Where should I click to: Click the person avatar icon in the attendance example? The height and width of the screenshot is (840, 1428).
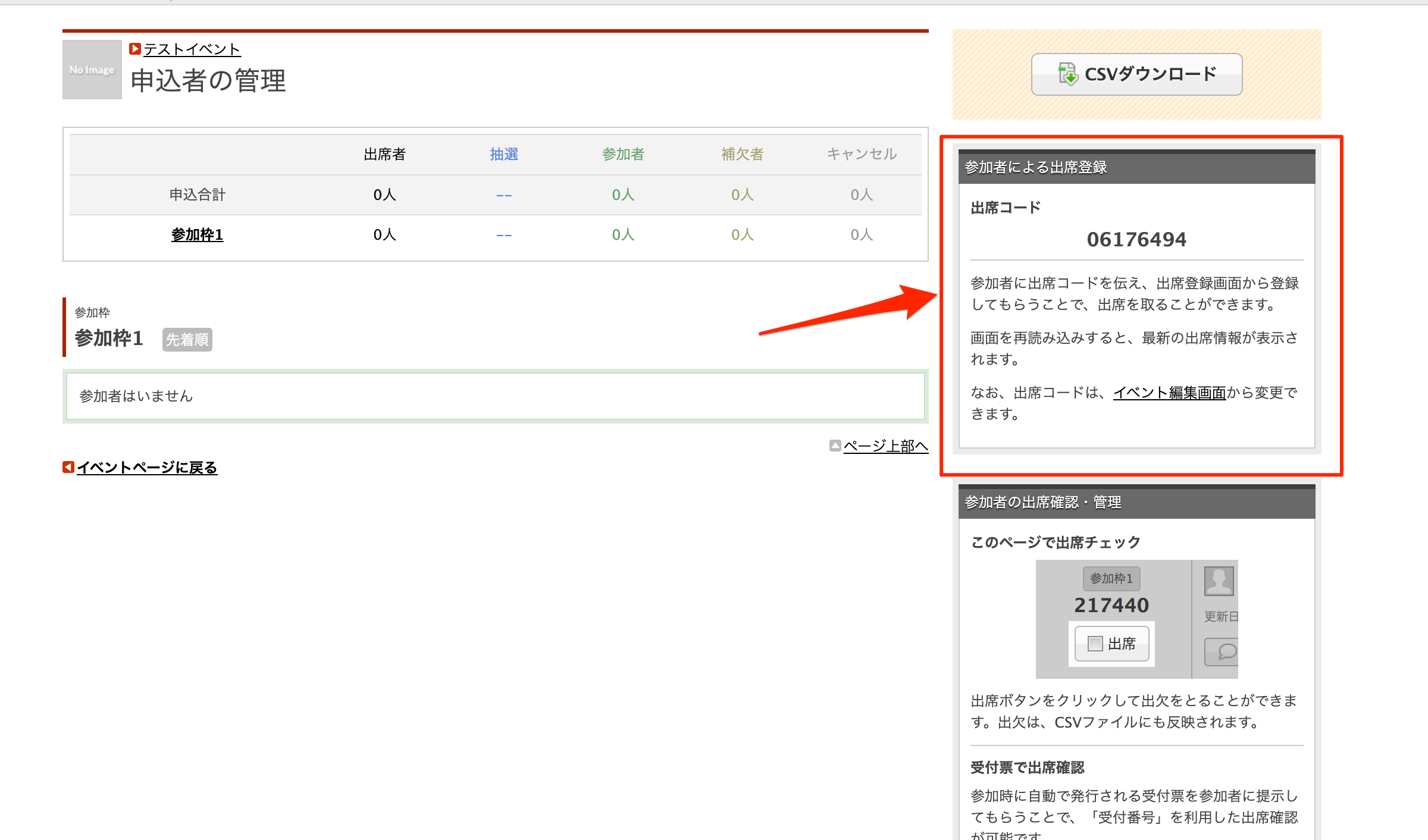point(1220,582)
